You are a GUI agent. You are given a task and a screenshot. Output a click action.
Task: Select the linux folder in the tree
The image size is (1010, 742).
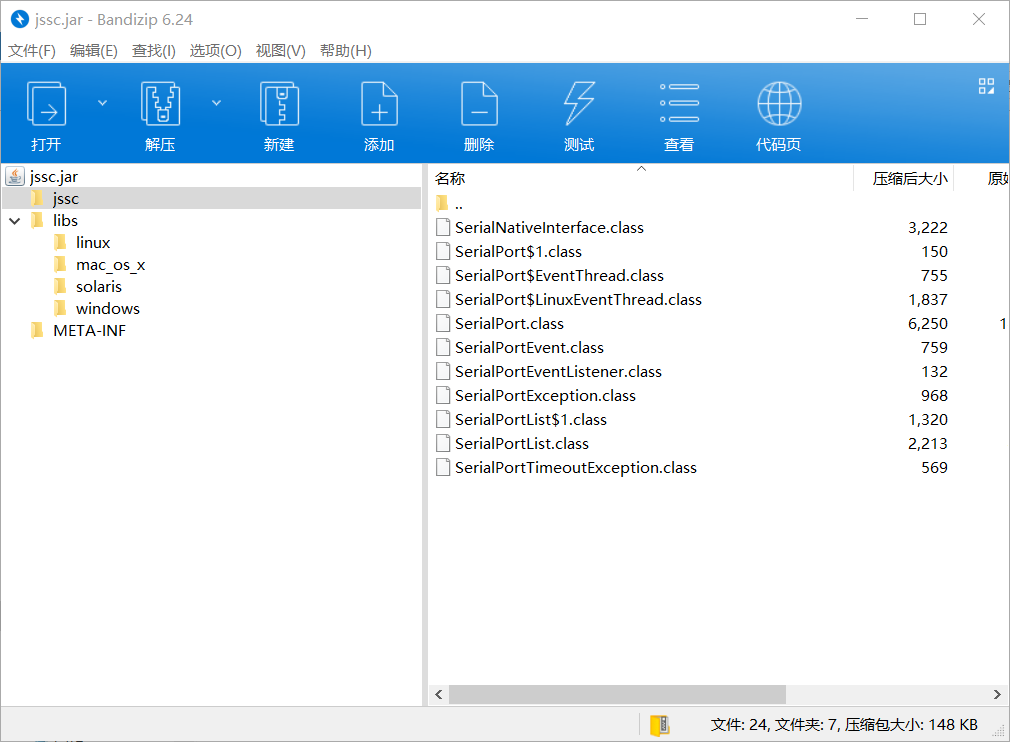click(x=93, y=243)
